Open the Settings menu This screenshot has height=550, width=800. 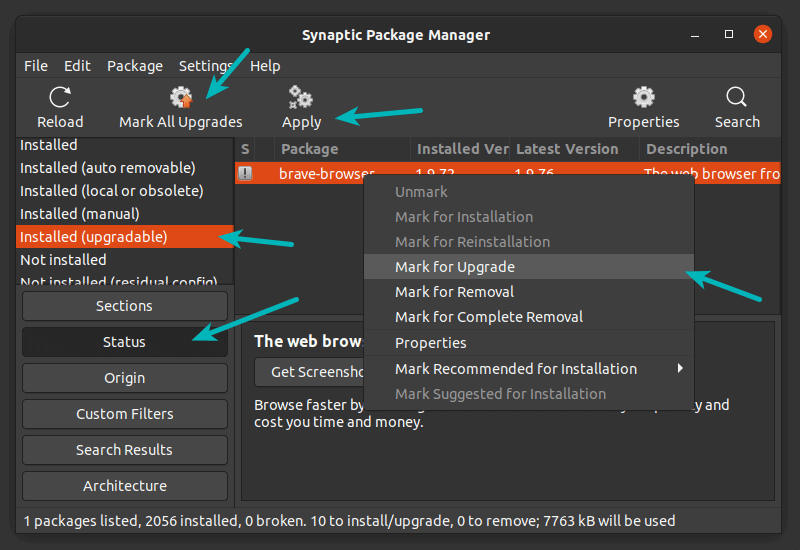(x=205, y=66)
